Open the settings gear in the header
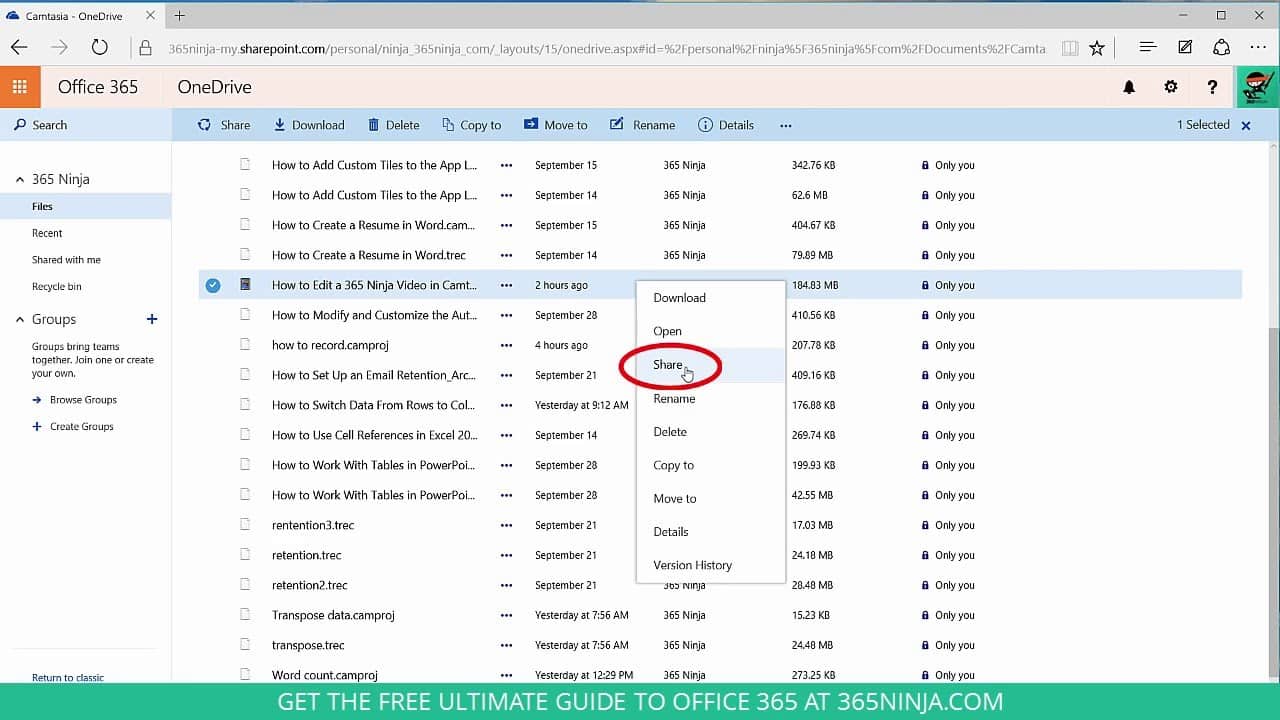This screenshot has width=1280, height=720. (x=1171, y=87)
